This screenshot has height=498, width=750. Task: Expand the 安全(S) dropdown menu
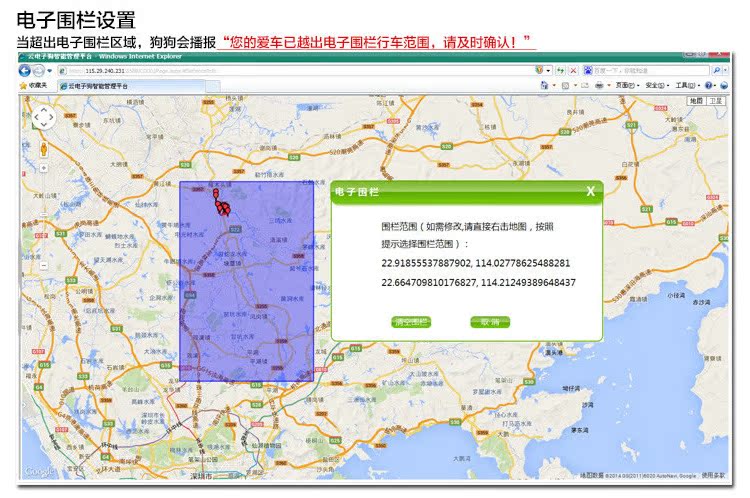click(656, 86)
